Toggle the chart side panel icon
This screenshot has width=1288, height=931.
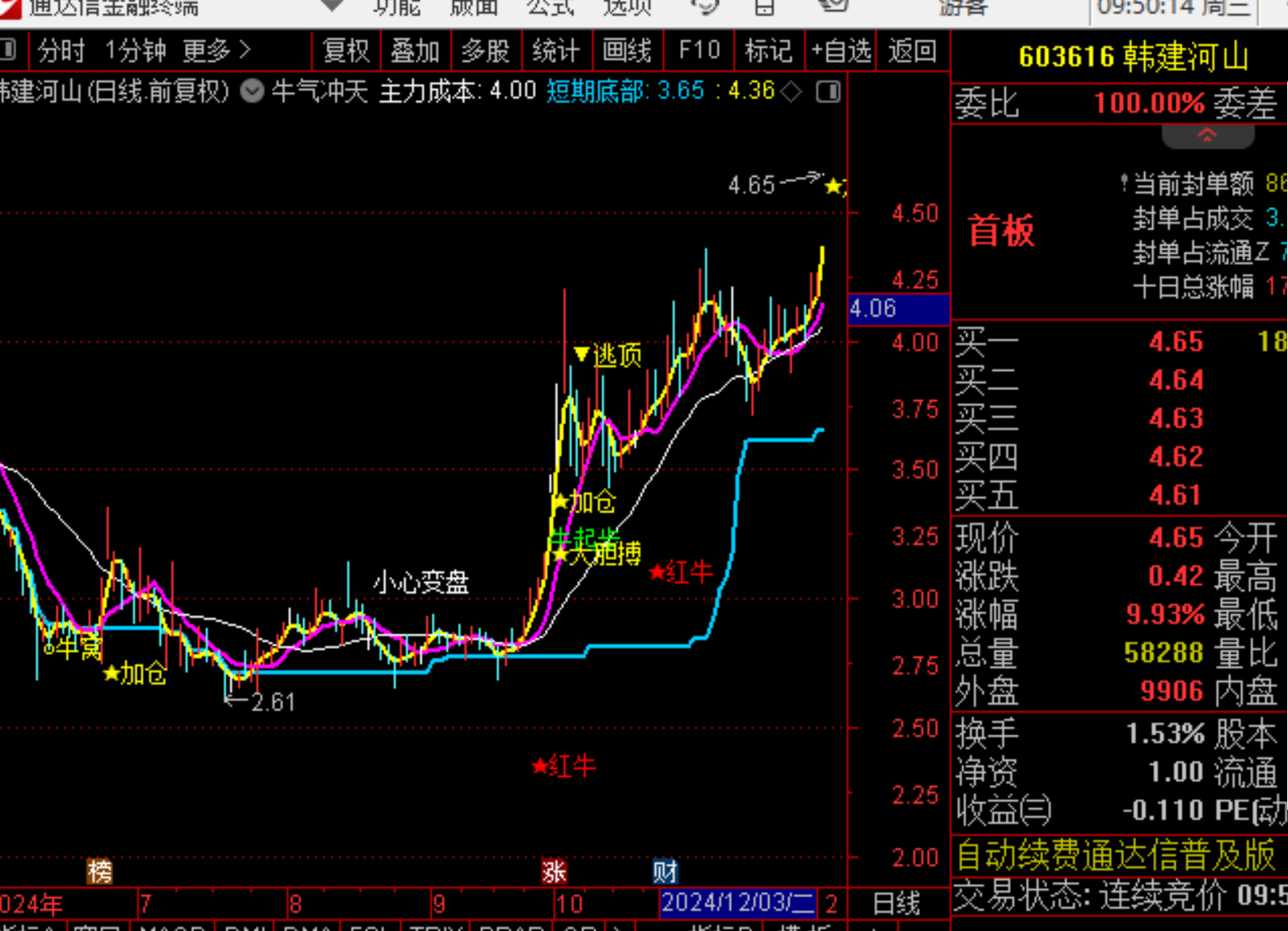829,92
